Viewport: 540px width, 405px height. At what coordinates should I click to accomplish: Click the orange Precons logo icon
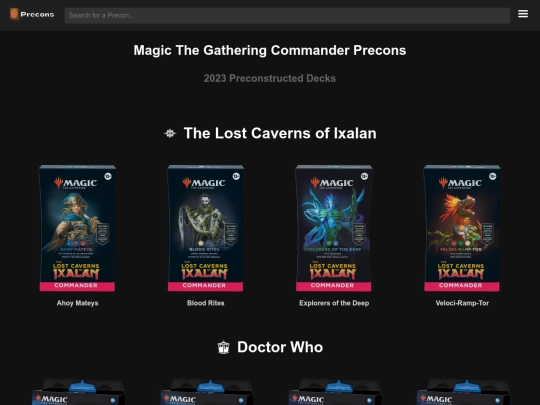coord(14,14)
